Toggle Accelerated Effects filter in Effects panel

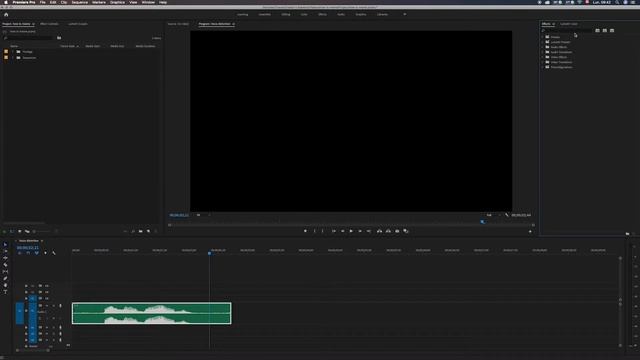coord(597,30)
